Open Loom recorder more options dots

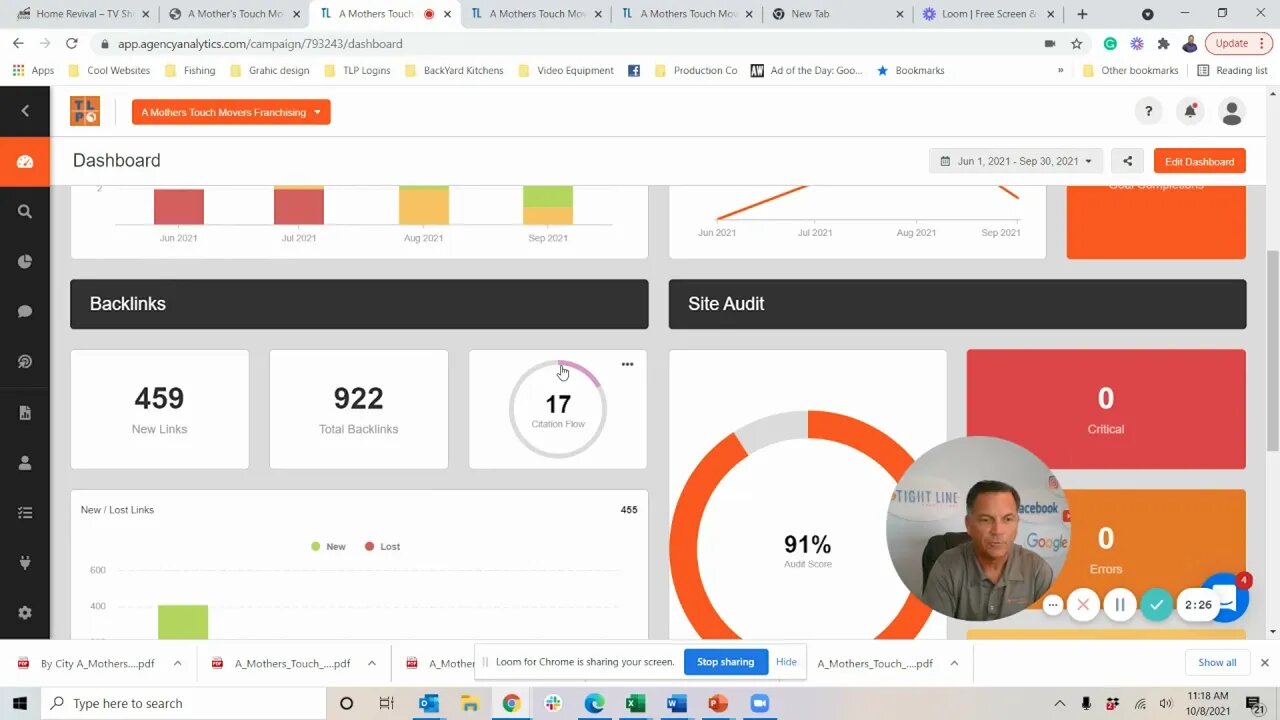coord(1052,604)
